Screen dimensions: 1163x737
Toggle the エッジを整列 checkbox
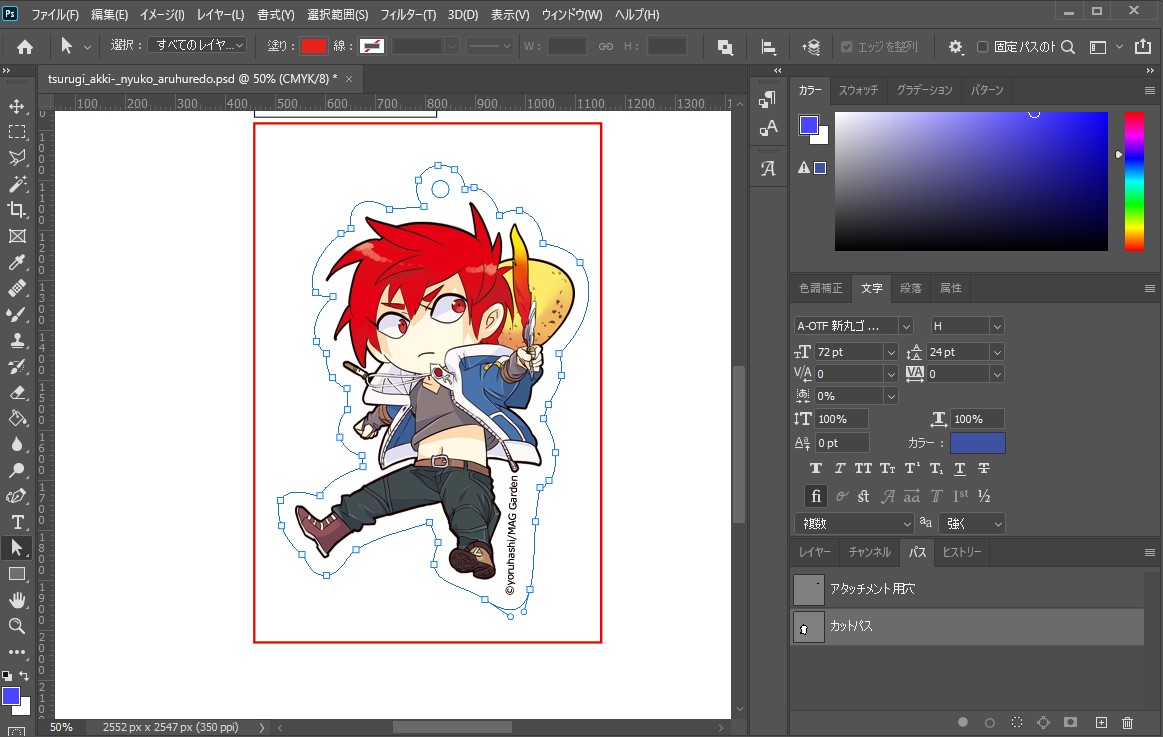pyautogui.click(x=846, y=47)
